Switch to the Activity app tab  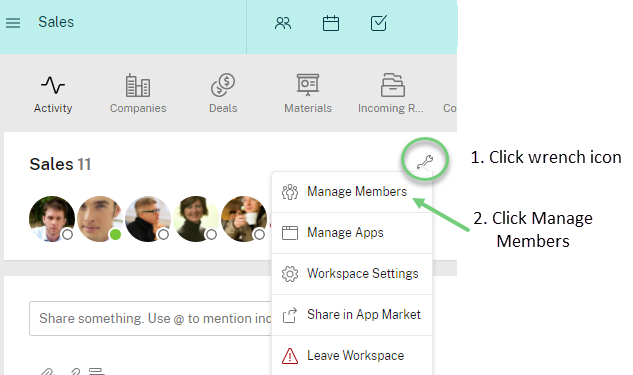pyautogui.click(x=53, y=94)
